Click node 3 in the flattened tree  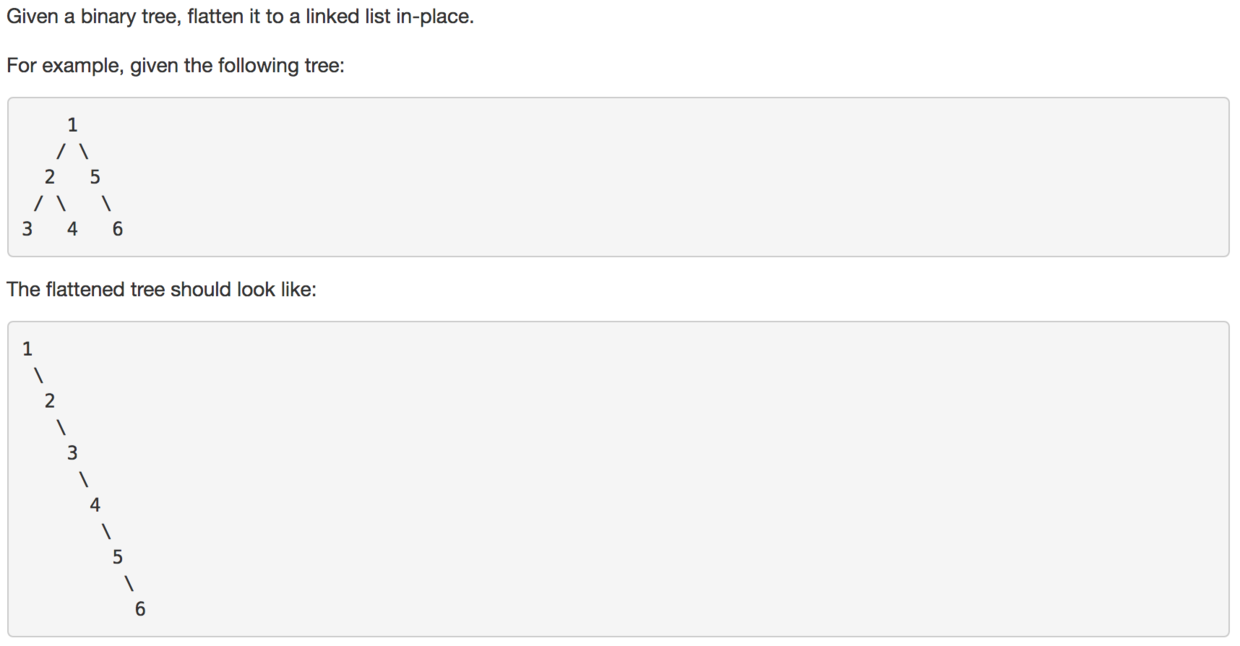click(x=72, y=453)
